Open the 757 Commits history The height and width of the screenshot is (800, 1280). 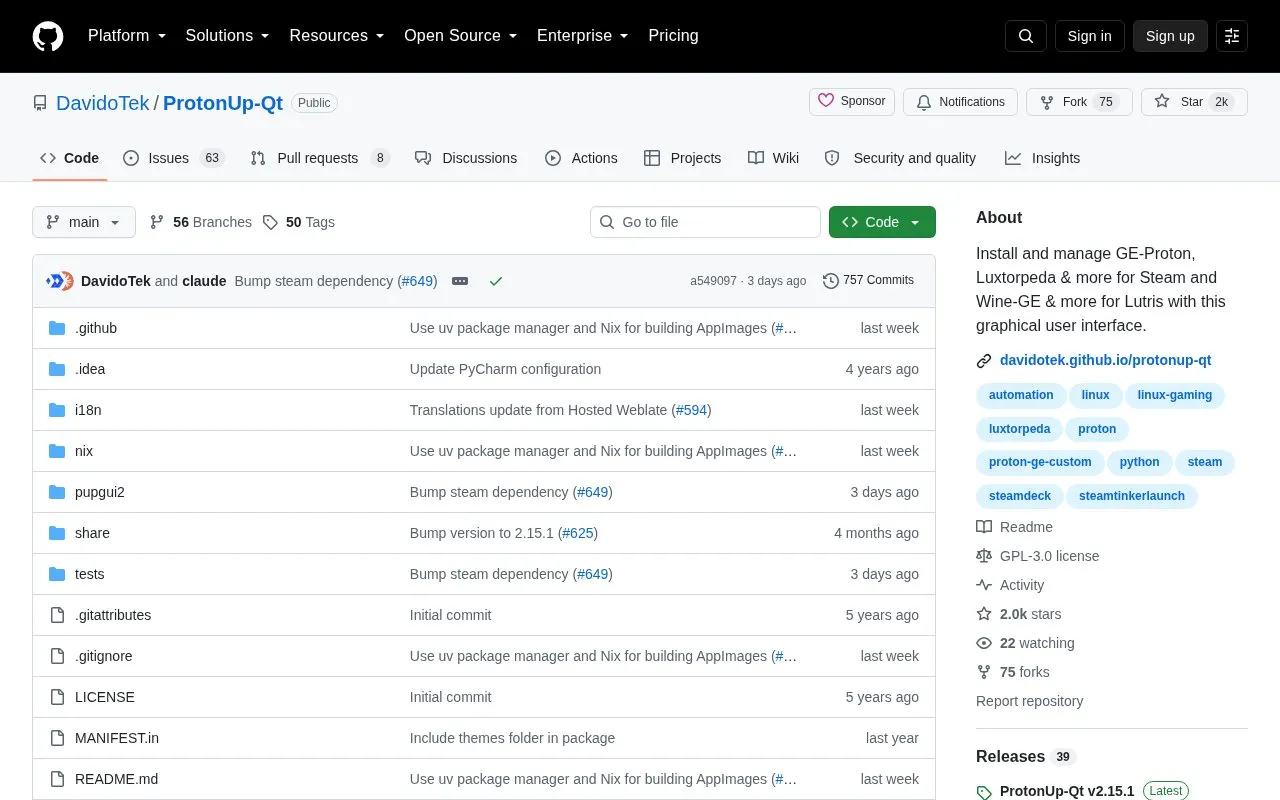pos(868,281)
